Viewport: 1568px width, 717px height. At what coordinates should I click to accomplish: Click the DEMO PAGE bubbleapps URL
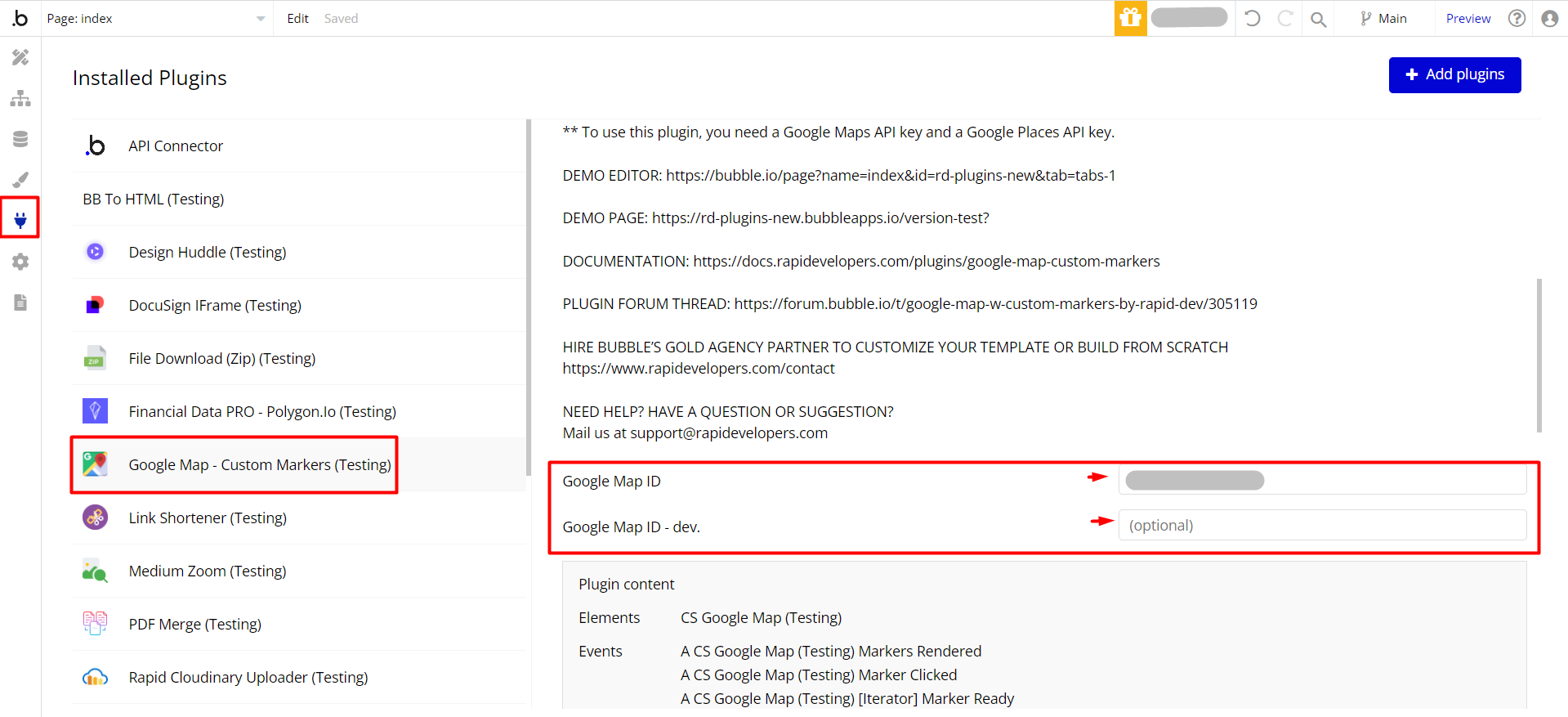(x=820, y=217)
